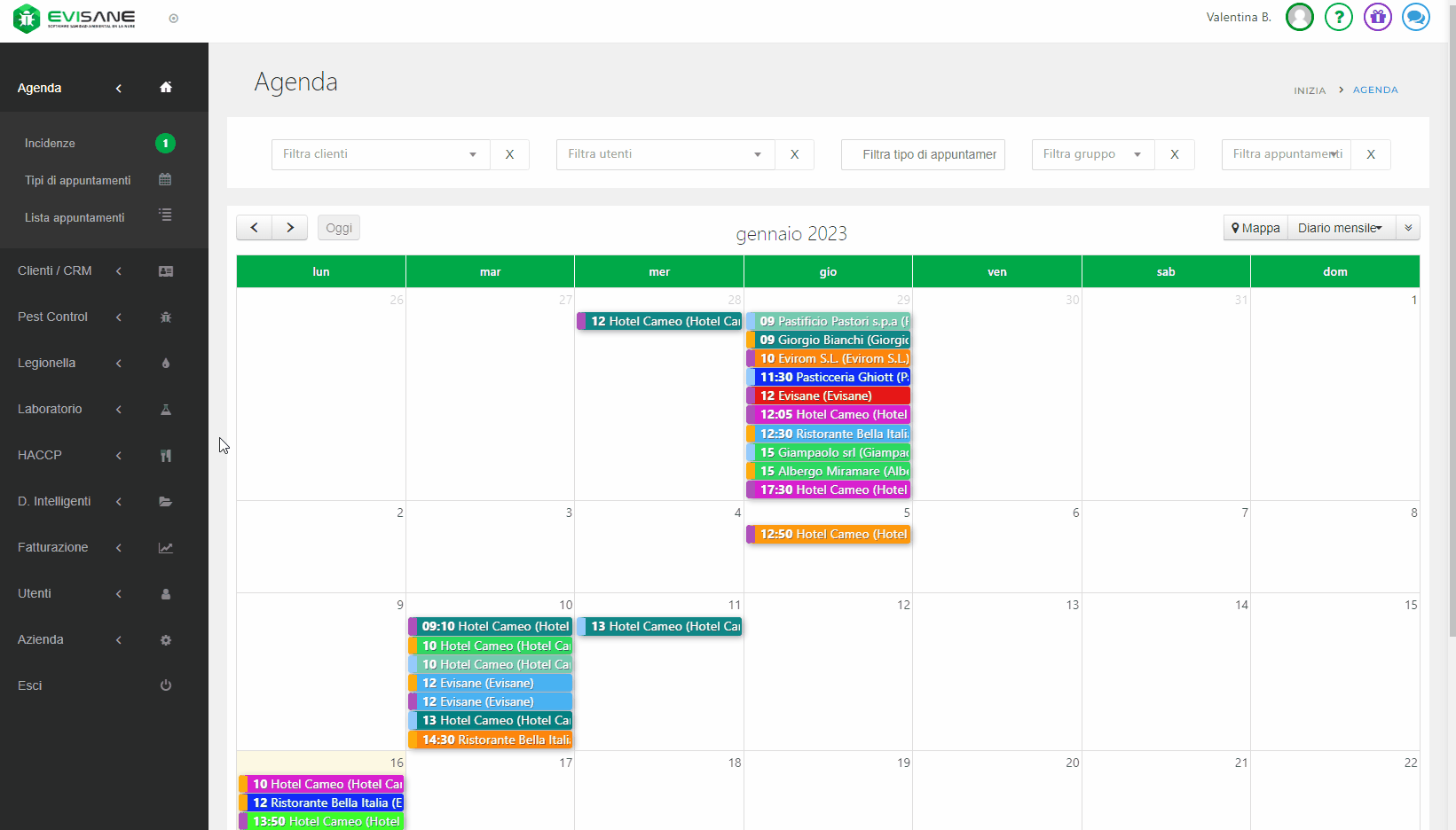The height and width of the screenshot is (830, 1456).
Task: Open the 12 Evisane red appointment
Action: [829, 396]
